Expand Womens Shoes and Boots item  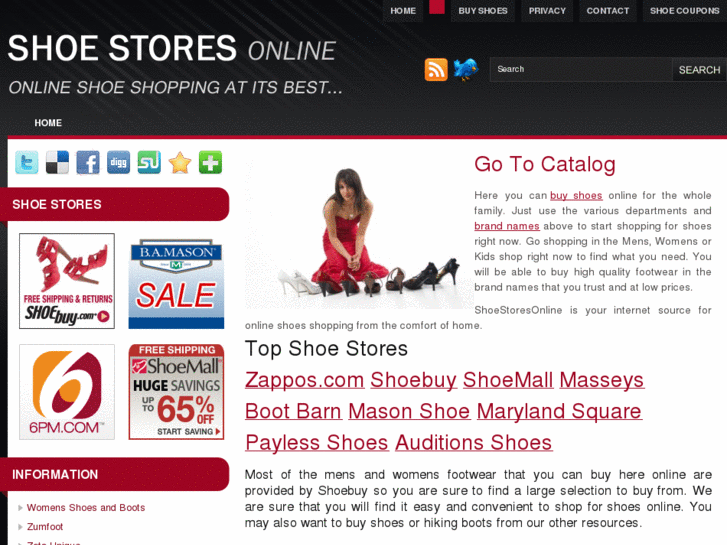86,508
